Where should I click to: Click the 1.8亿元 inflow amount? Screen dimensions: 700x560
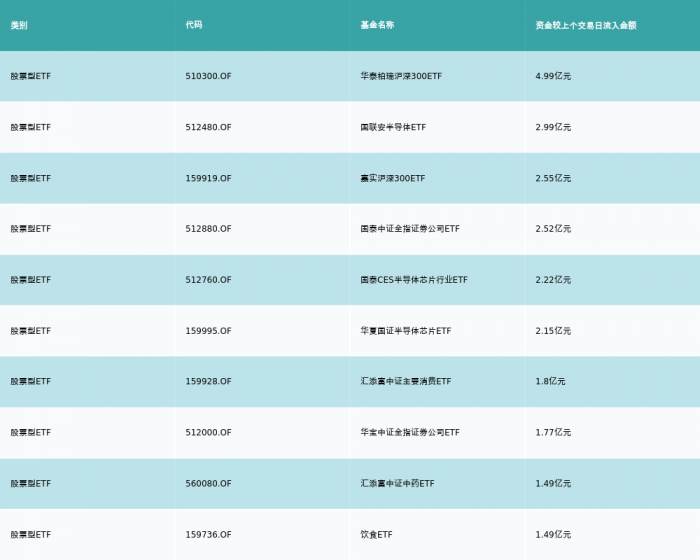tap(550, 381)
